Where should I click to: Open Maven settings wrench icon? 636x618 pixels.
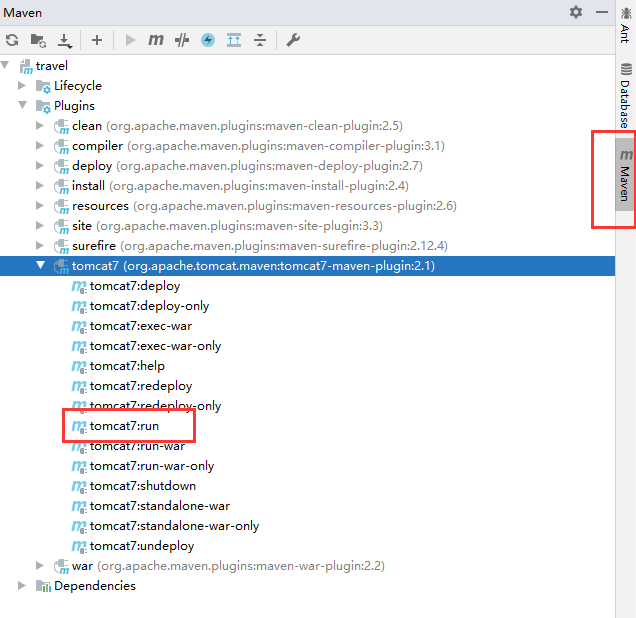pyautogui.click(x=293, y=40)
